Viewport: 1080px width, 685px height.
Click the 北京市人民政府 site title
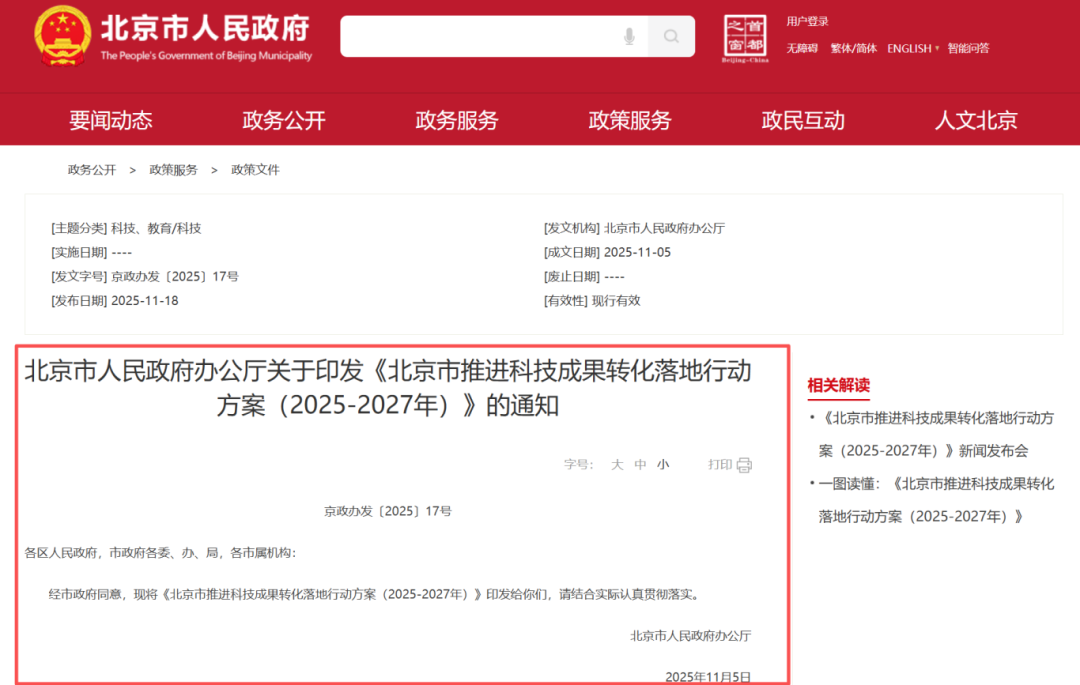point(205,29)
